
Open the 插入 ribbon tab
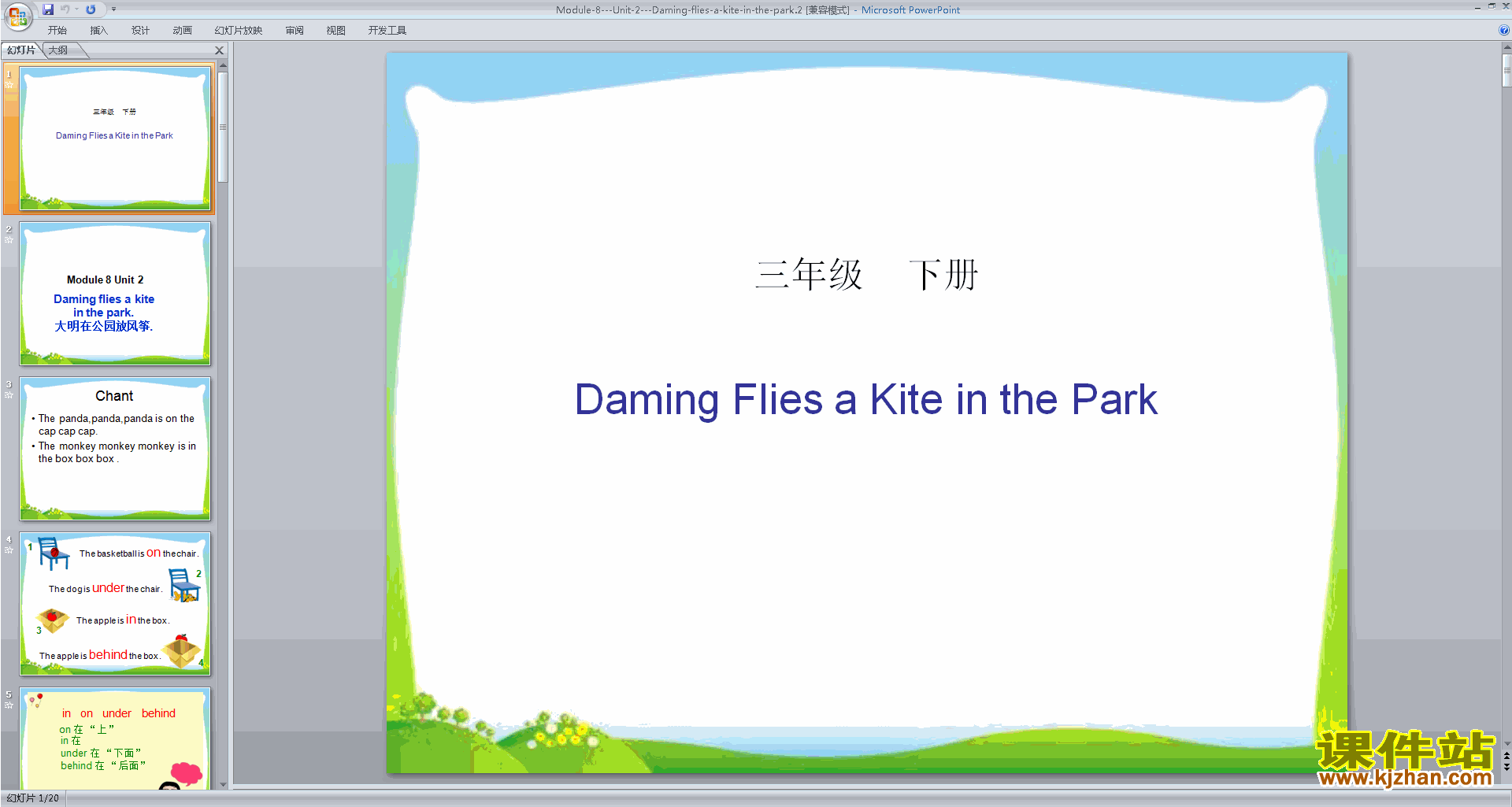[99, 31]
